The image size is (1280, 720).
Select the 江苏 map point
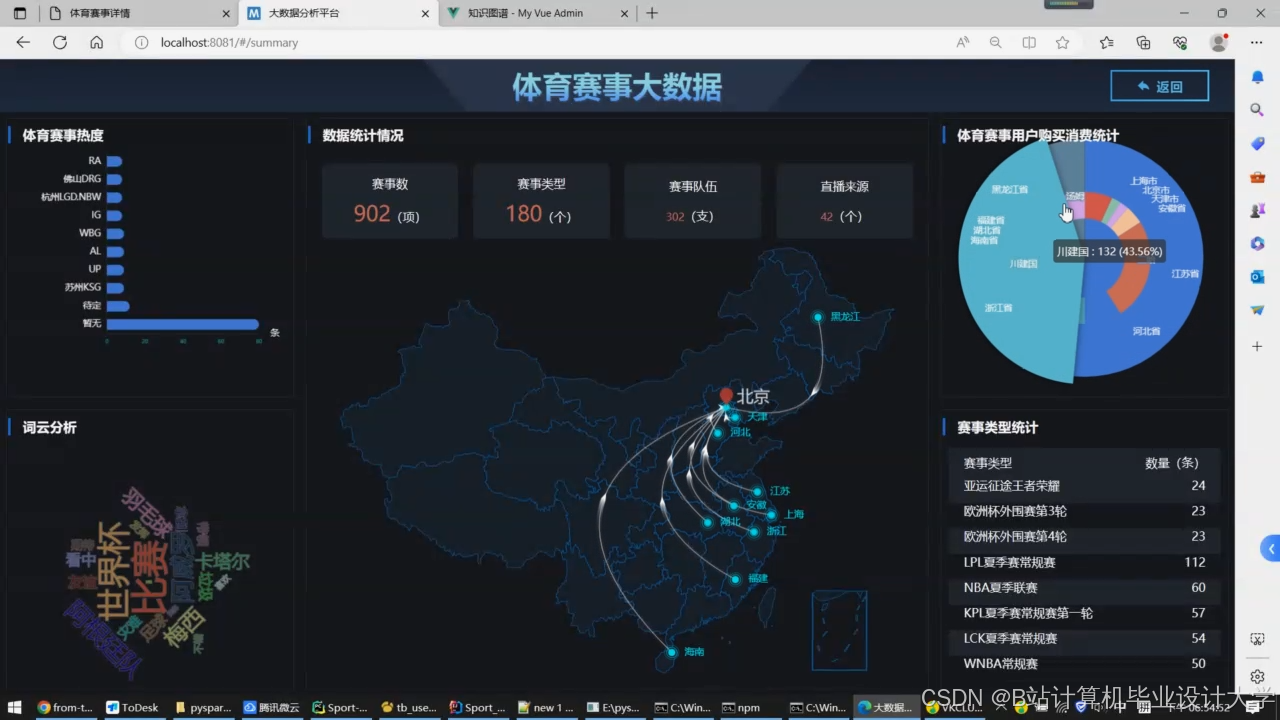758,491
